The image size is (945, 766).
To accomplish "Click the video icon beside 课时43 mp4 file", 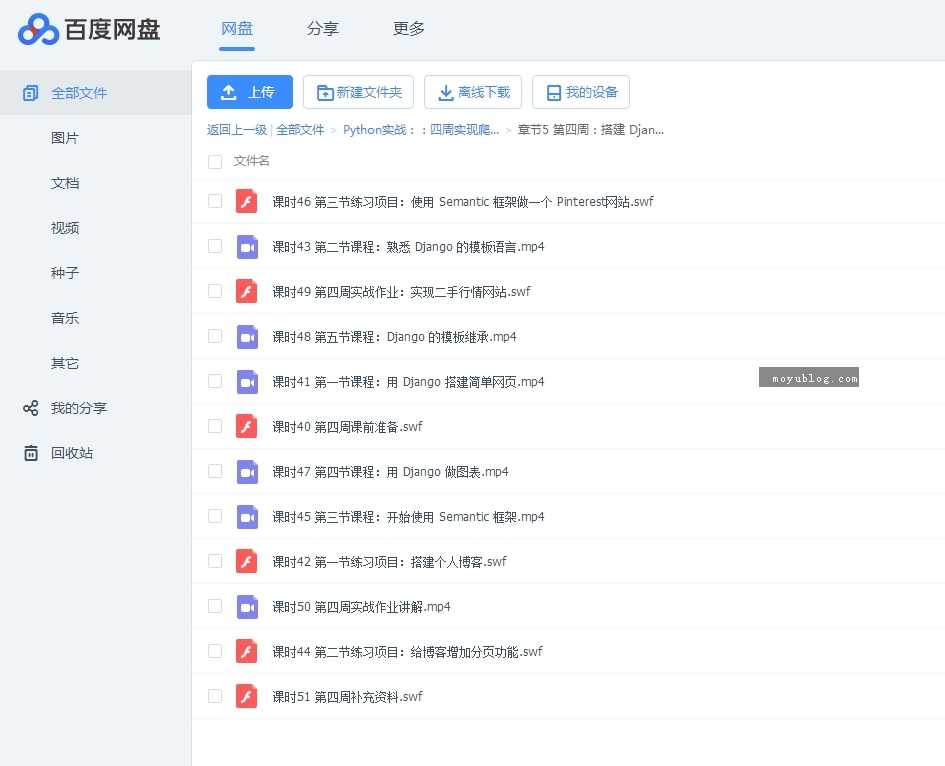I will (247, 246).
